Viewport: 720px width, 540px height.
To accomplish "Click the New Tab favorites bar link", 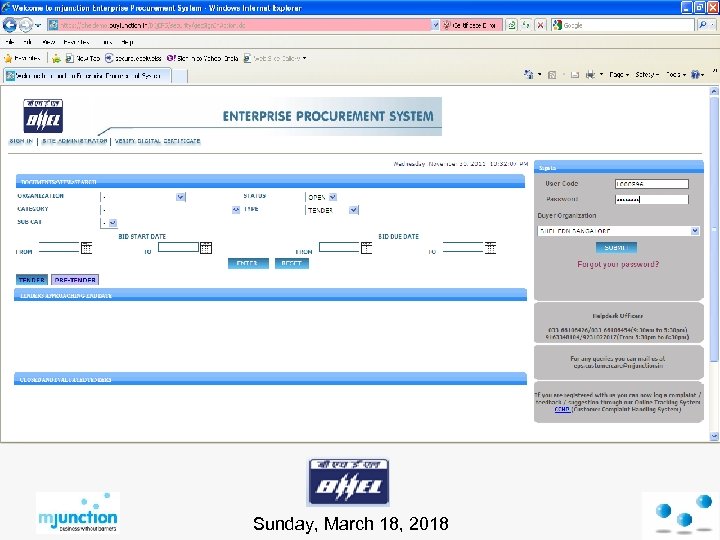I will pos(83,58).
